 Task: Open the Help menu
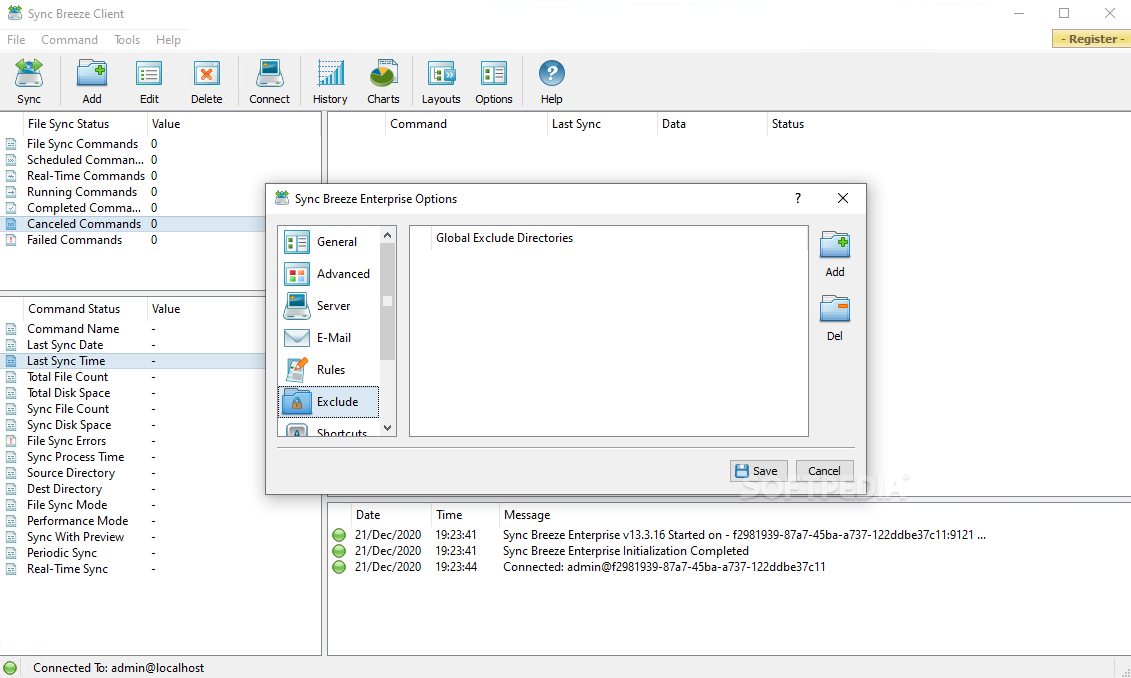[168, 40]
